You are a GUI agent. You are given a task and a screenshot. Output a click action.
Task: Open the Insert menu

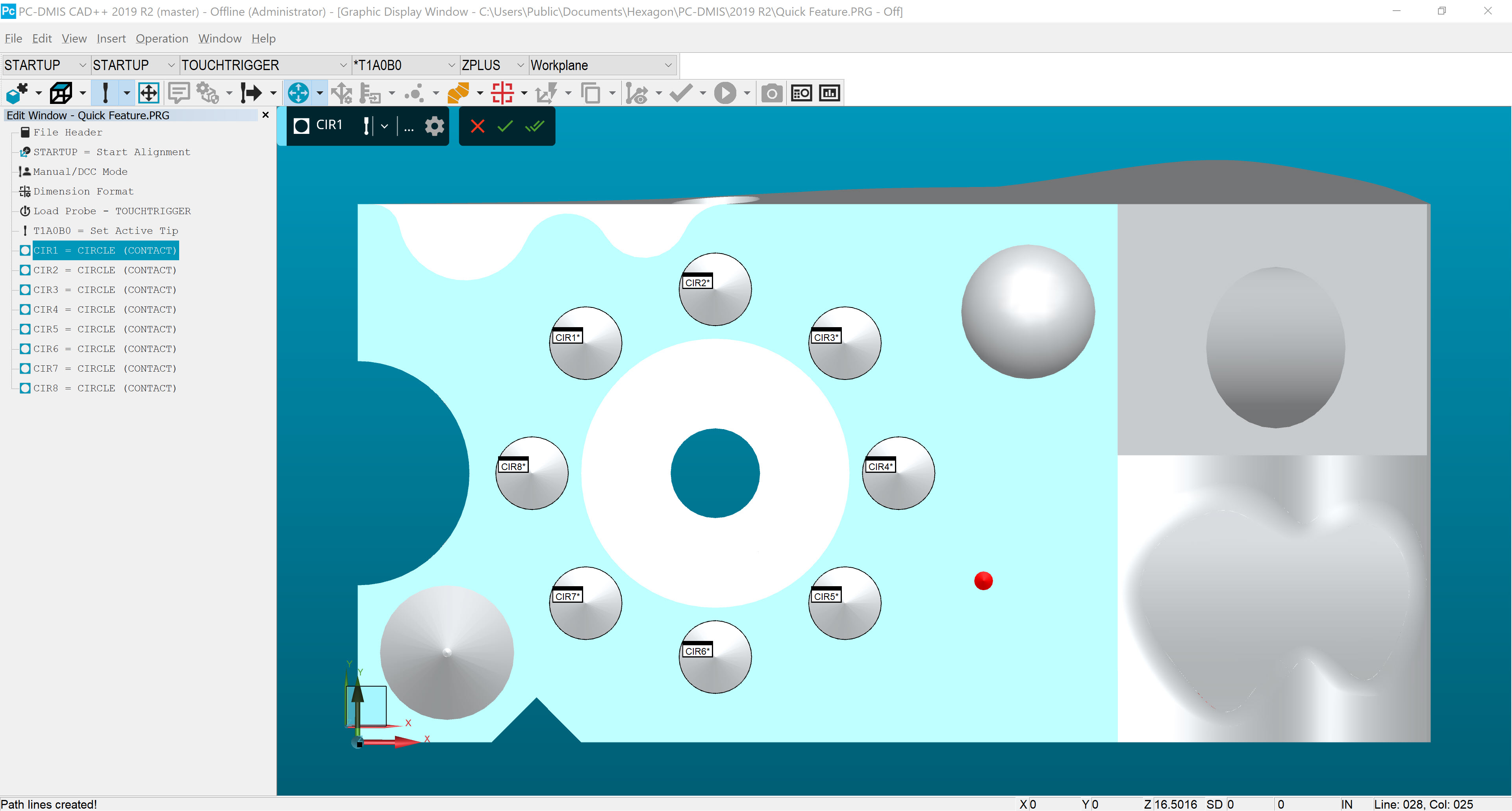click(111, 38)
